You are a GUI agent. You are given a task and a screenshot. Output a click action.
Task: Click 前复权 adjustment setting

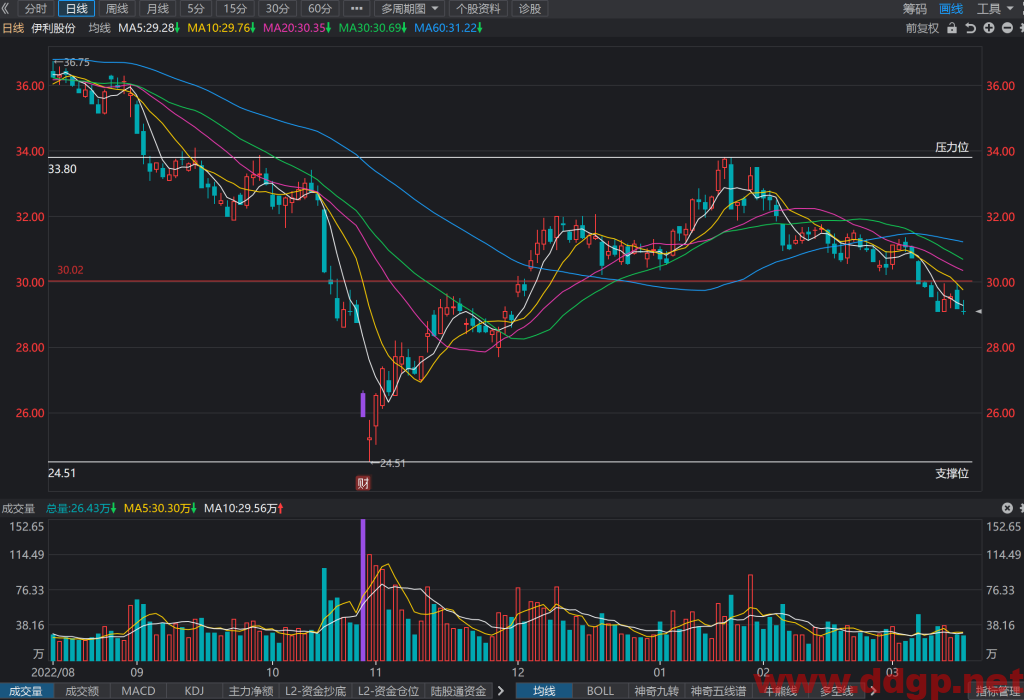(x=922, y=28)
